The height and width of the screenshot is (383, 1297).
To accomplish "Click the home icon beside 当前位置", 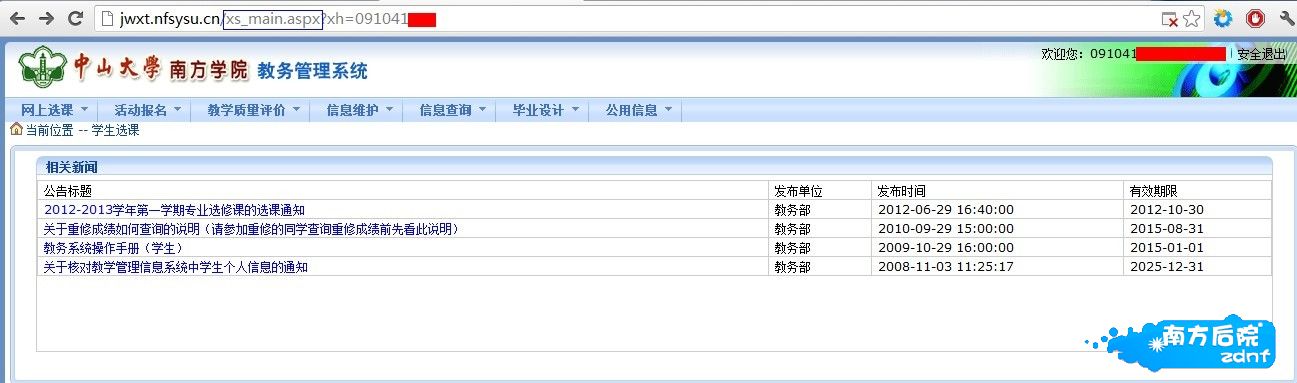I will (16, 129).
